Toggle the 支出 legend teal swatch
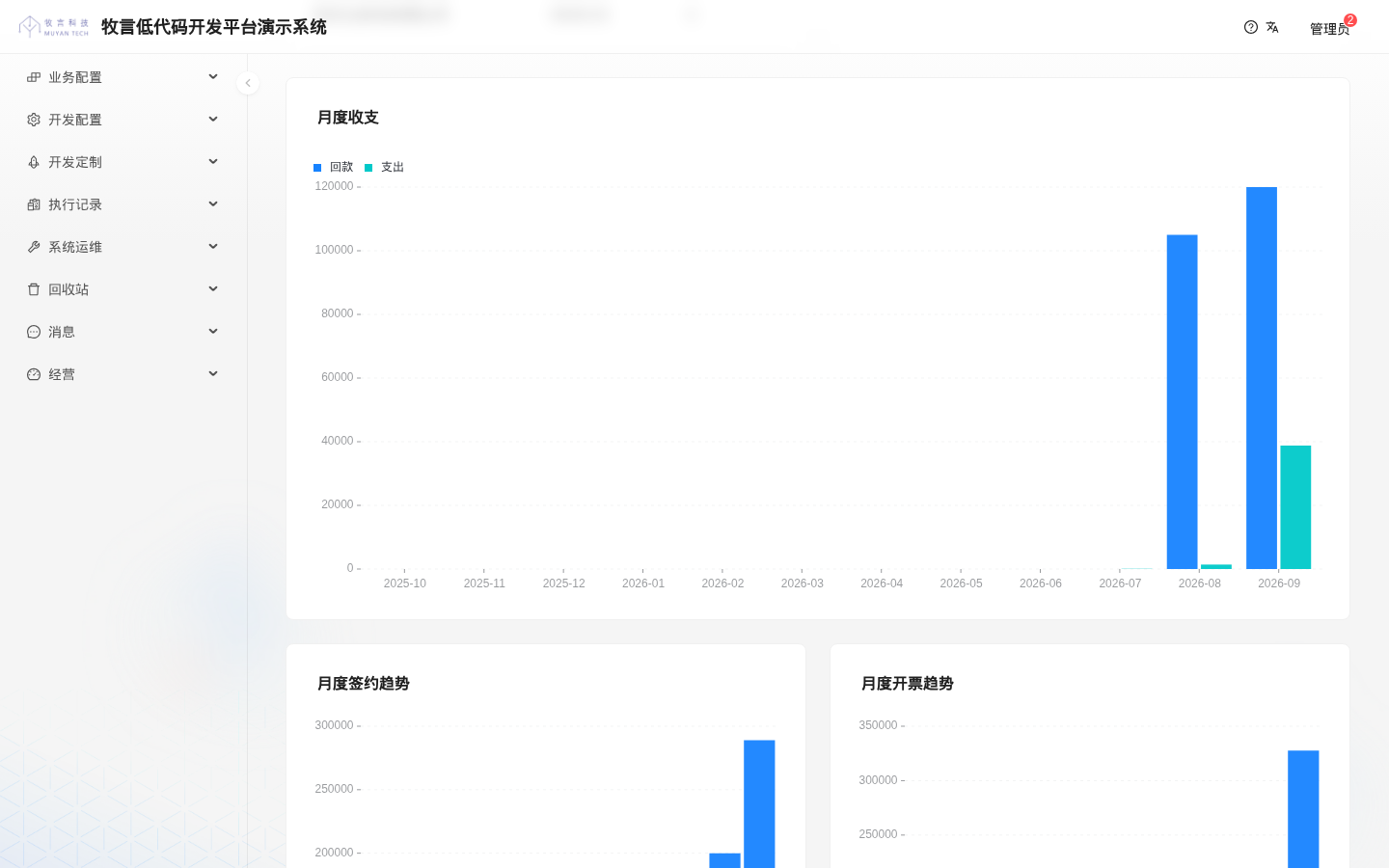 tap(368, 168)
